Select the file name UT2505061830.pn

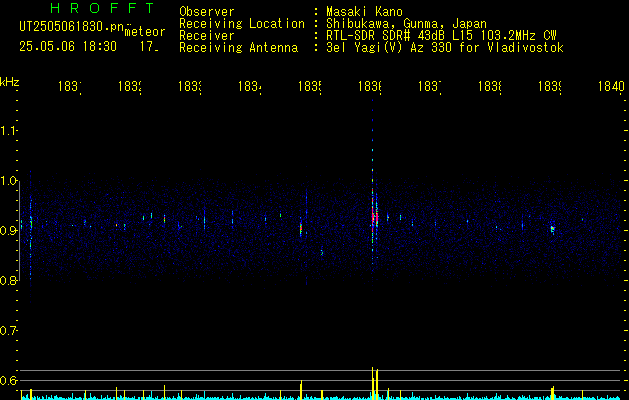pos(71,27)
